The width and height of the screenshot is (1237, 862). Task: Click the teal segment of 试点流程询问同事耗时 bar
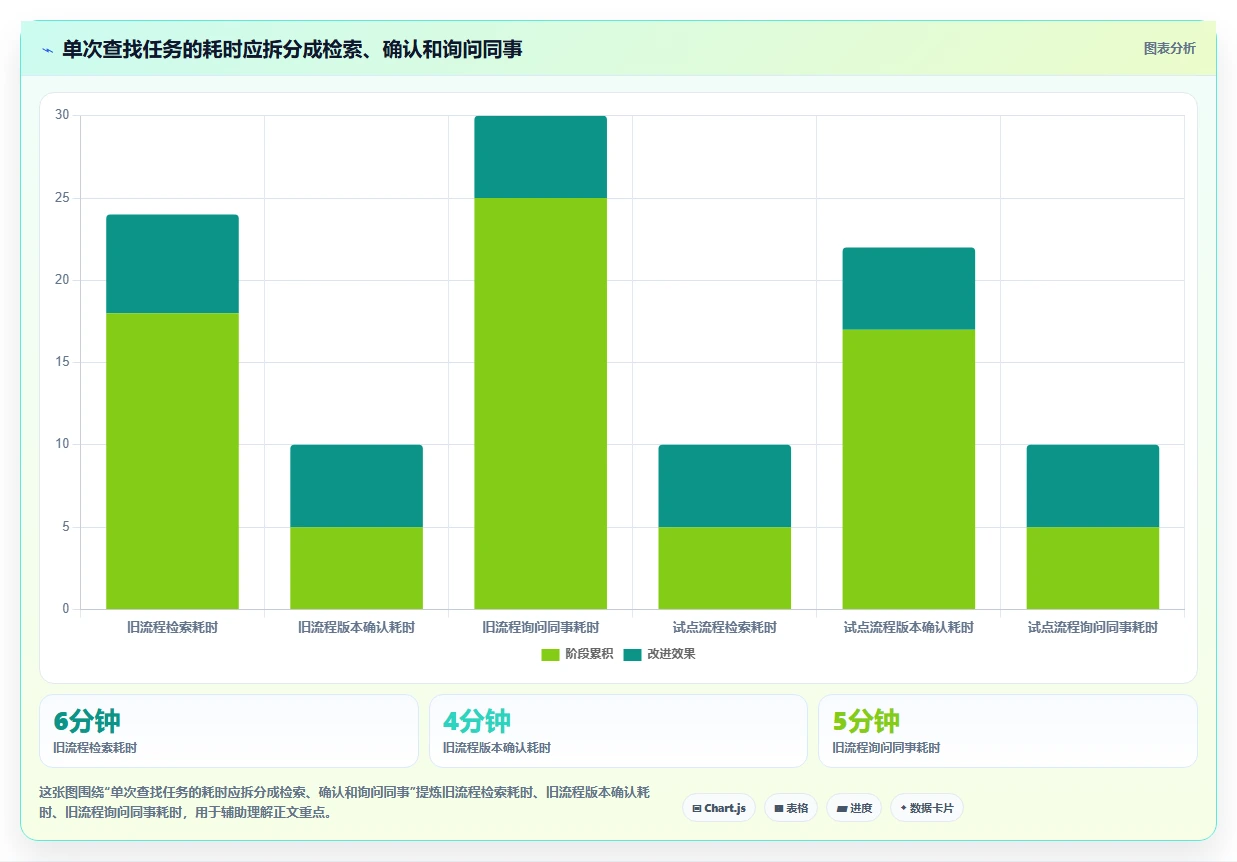coord(1092,486)
